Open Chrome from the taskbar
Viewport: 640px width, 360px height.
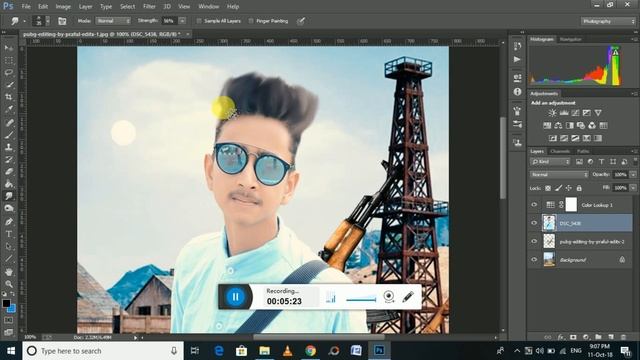pyautogui.click(x=311, y=351)
